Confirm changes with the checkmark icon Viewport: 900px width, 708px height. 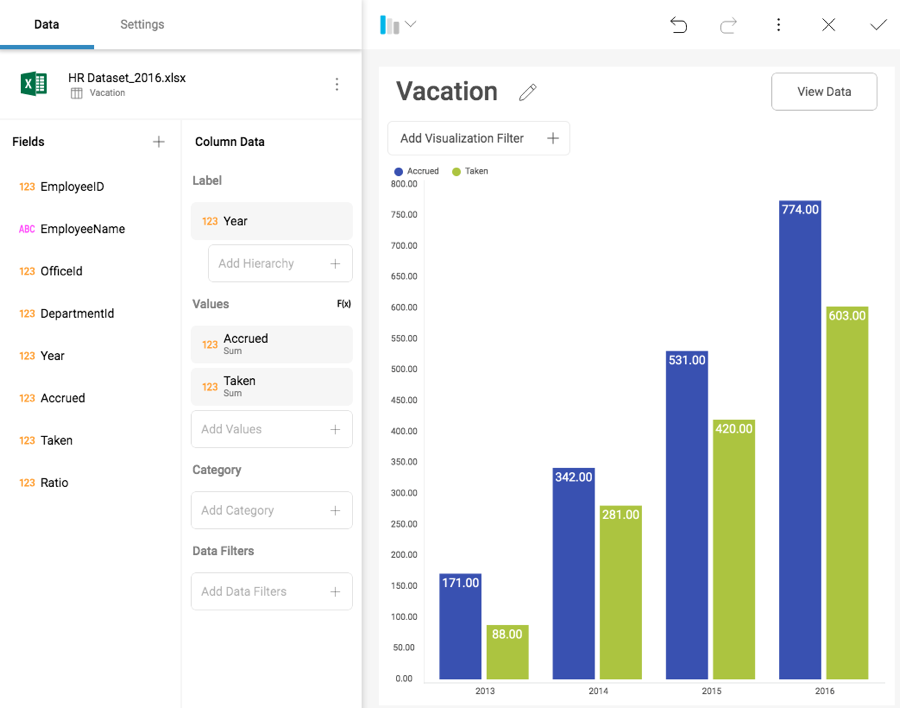tap(878, 25)
